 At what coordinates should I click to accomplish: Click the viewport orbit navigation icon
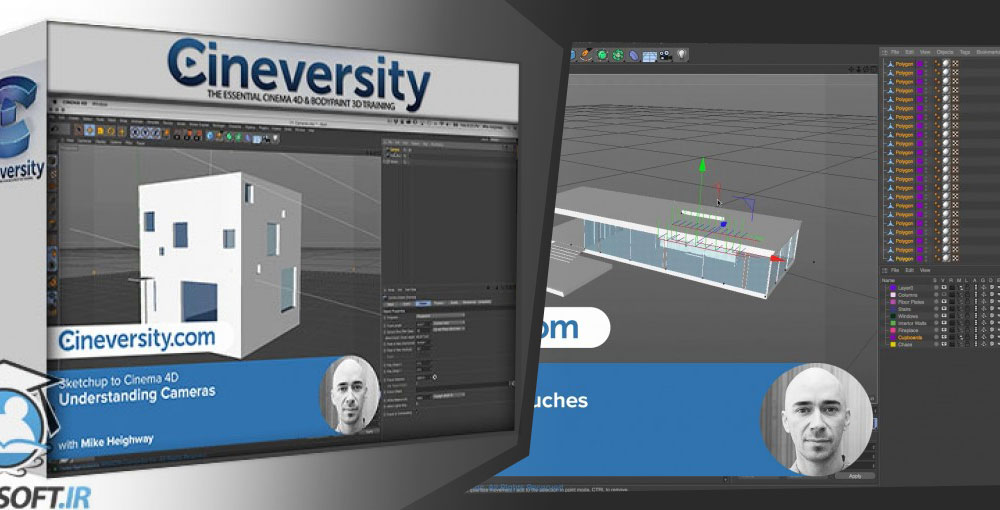point(866,69)
